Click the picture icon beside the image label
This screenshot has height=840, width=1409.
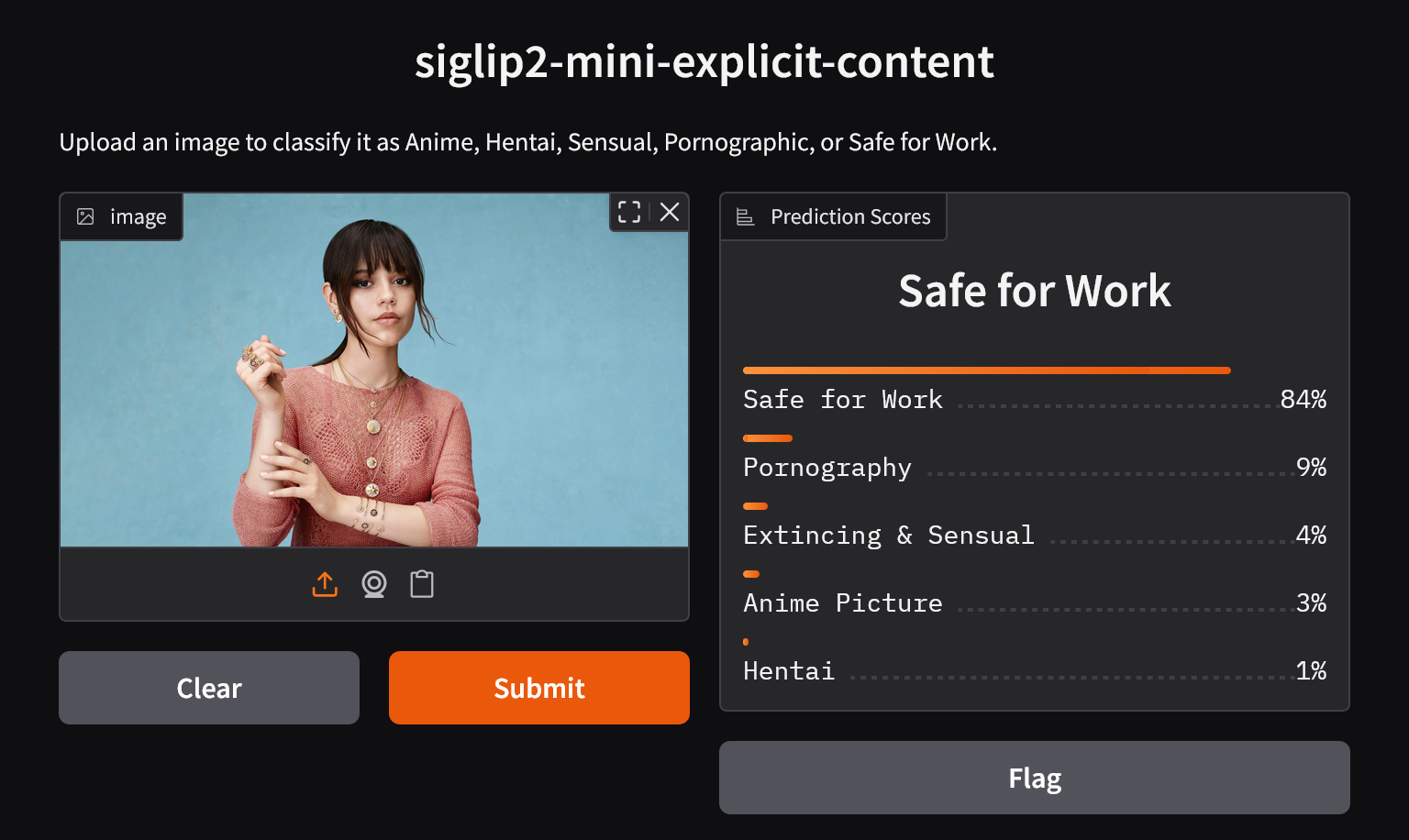(x=85, y=216)
